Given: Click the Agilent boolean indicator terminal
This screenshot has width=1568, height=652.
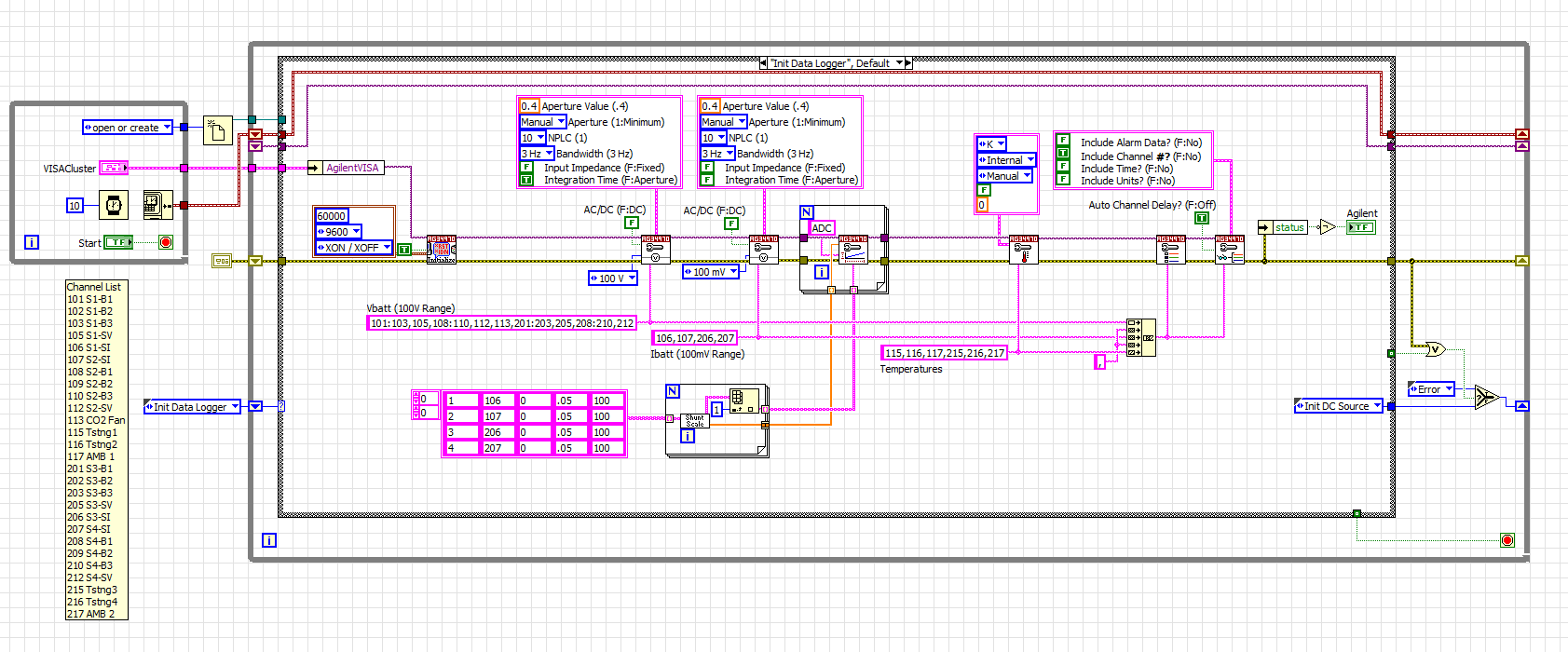Looking at the screenshot, I should (x=1361, y=226).
